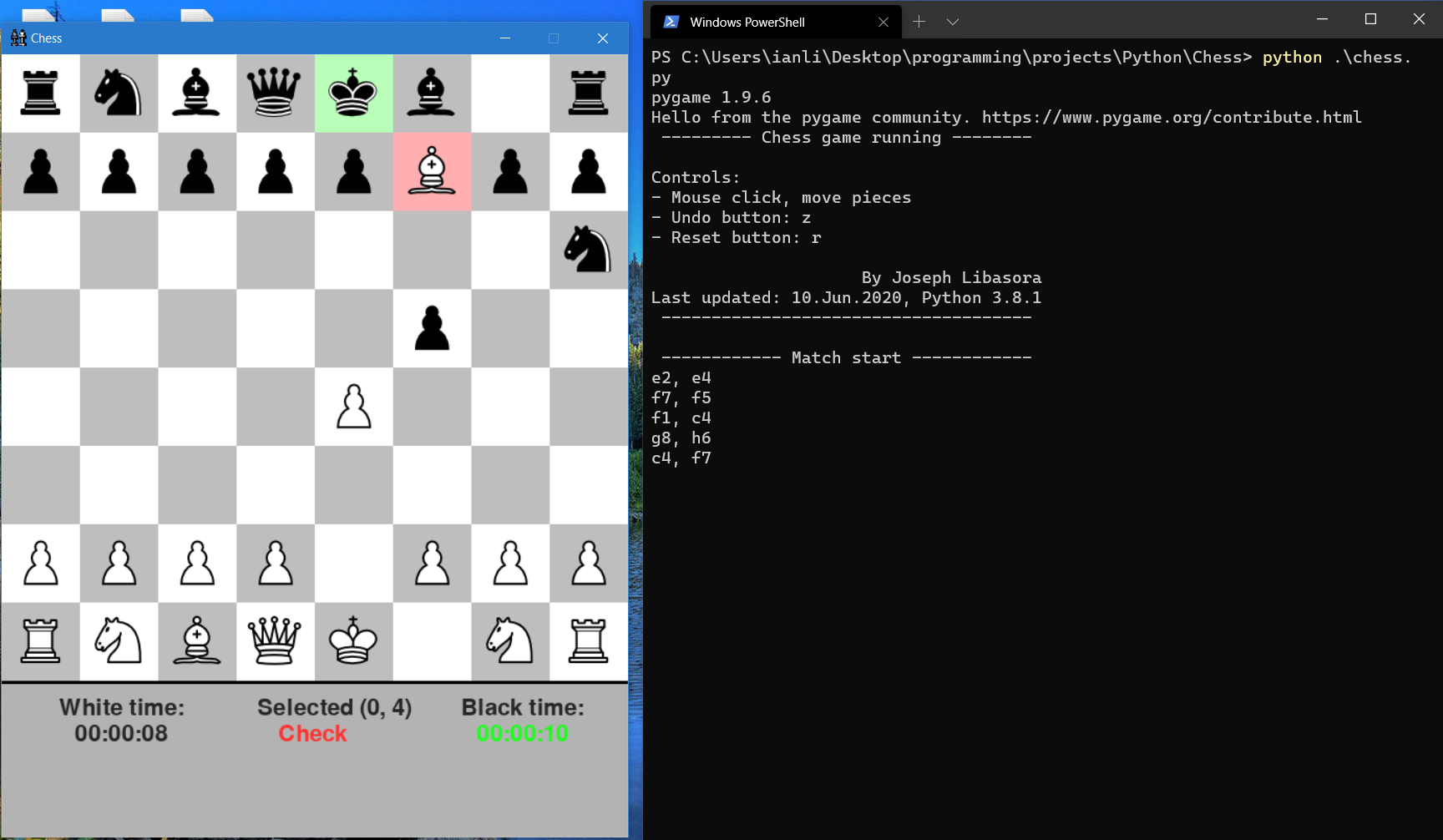This screenshot has height=840, width=1443.
Task: Select the black rook on a8
Action: coord(40,93)
